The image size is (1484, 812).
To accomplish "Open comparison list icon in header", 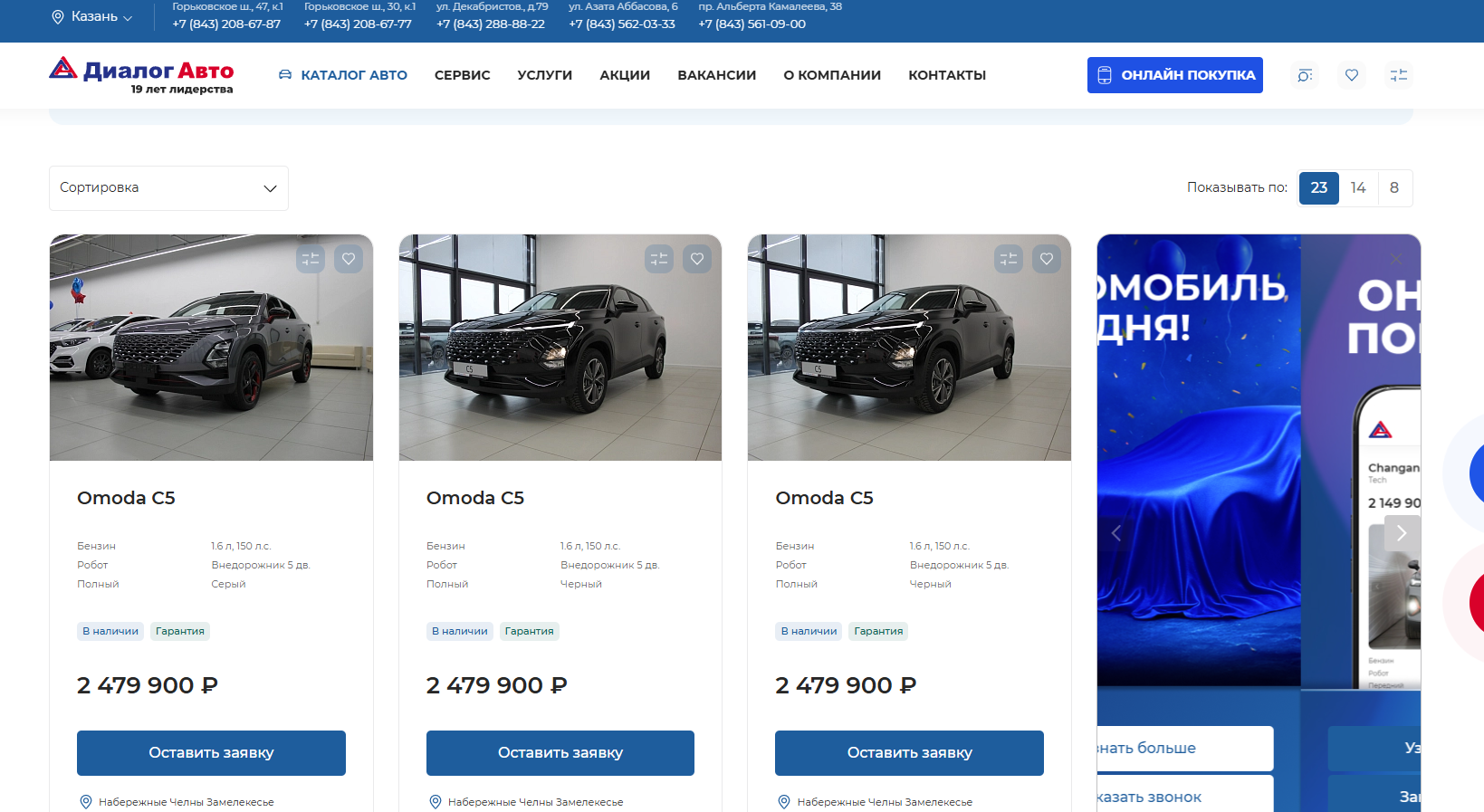I will [x=1399, y=75].
